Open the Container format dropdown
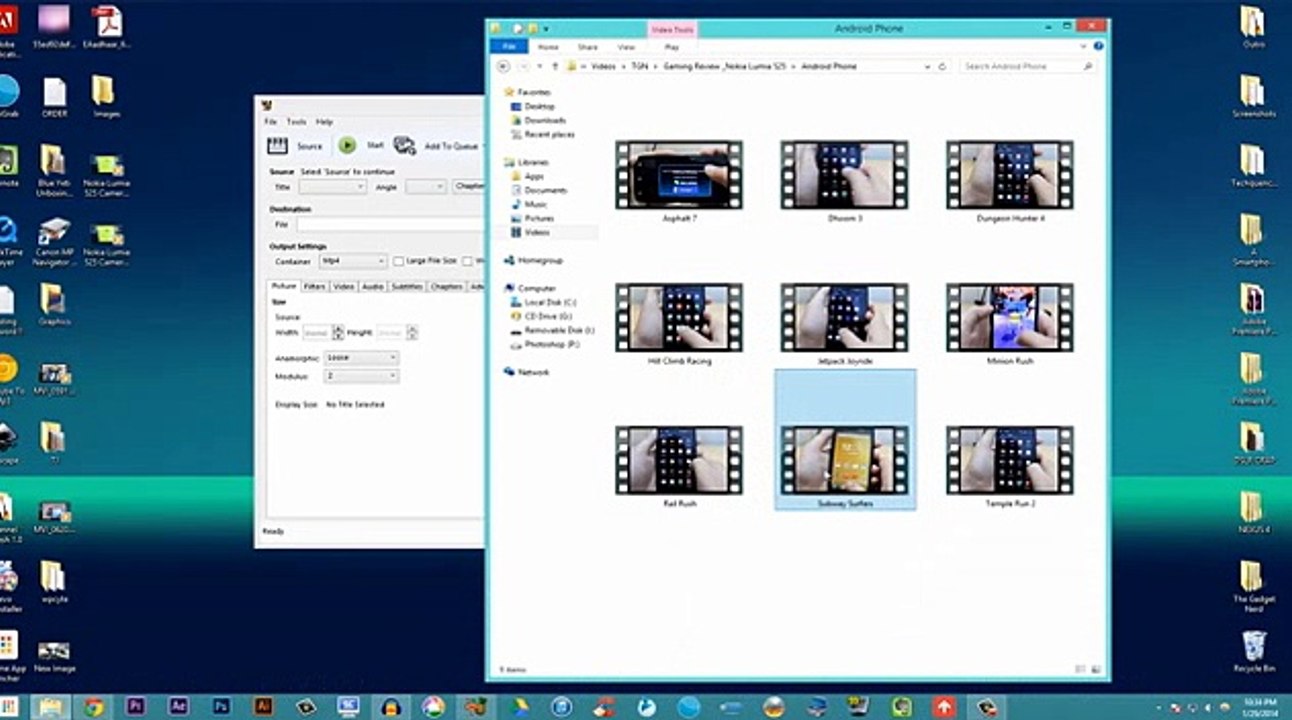Image resolution: width=1292 pixels, height=720 pixels. [x=352, y=261]
